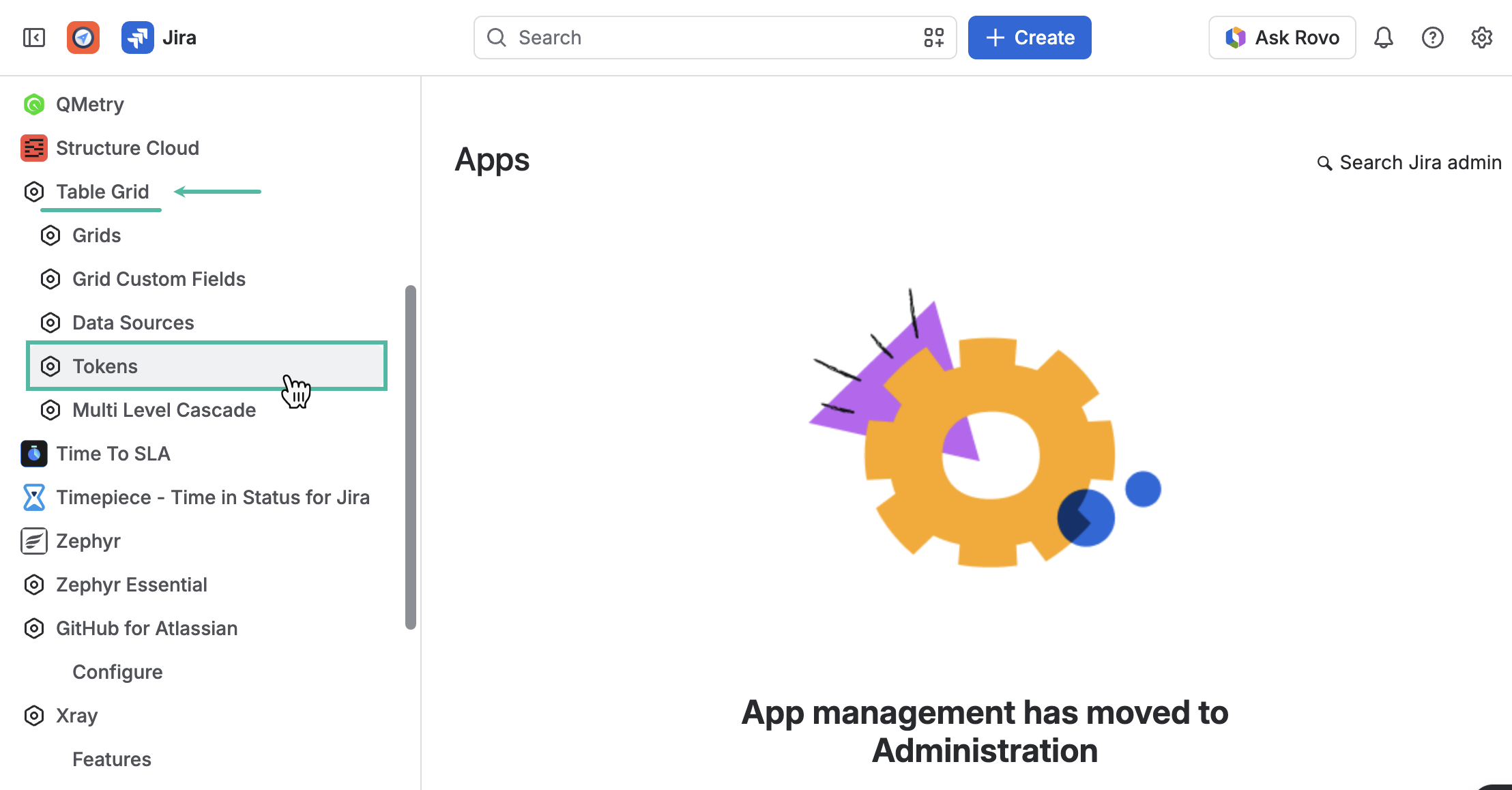Open Grid Custom Fields
This screenshot has height=790, width=1512.
click(x=159, y=279)
